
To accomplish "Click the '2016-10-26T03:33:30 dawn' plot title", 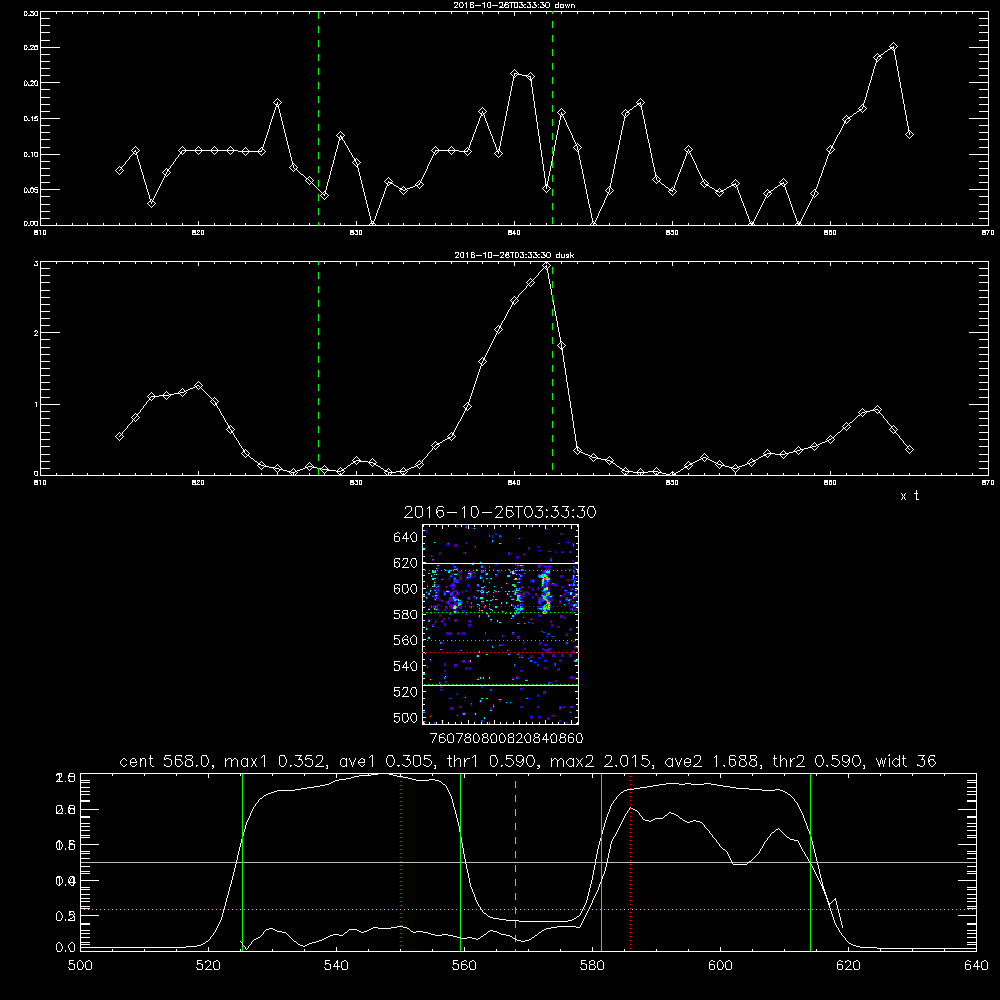I will (514, 5).
